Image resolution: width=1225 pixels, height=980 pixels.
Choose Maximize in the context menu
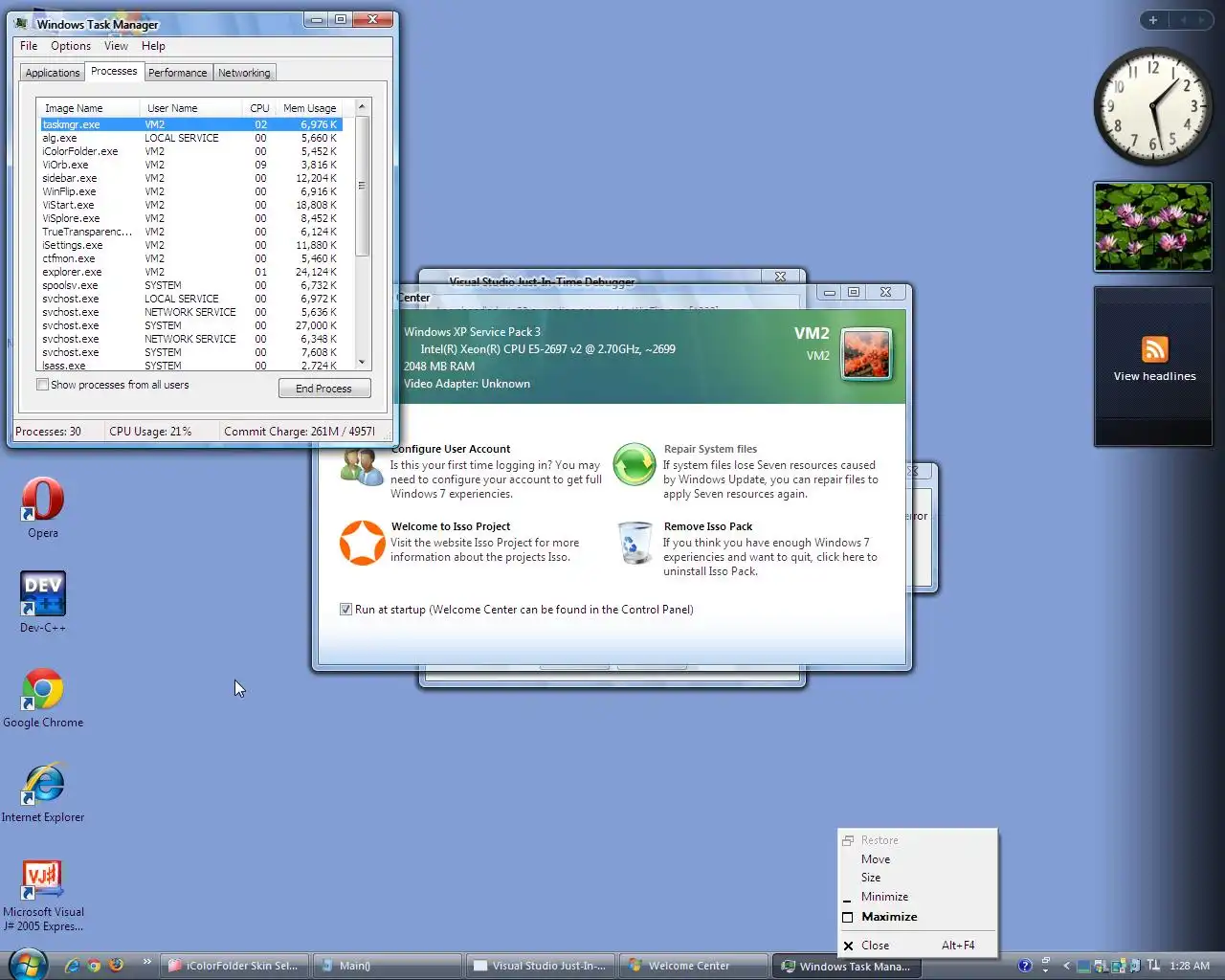tap(918, 917)
